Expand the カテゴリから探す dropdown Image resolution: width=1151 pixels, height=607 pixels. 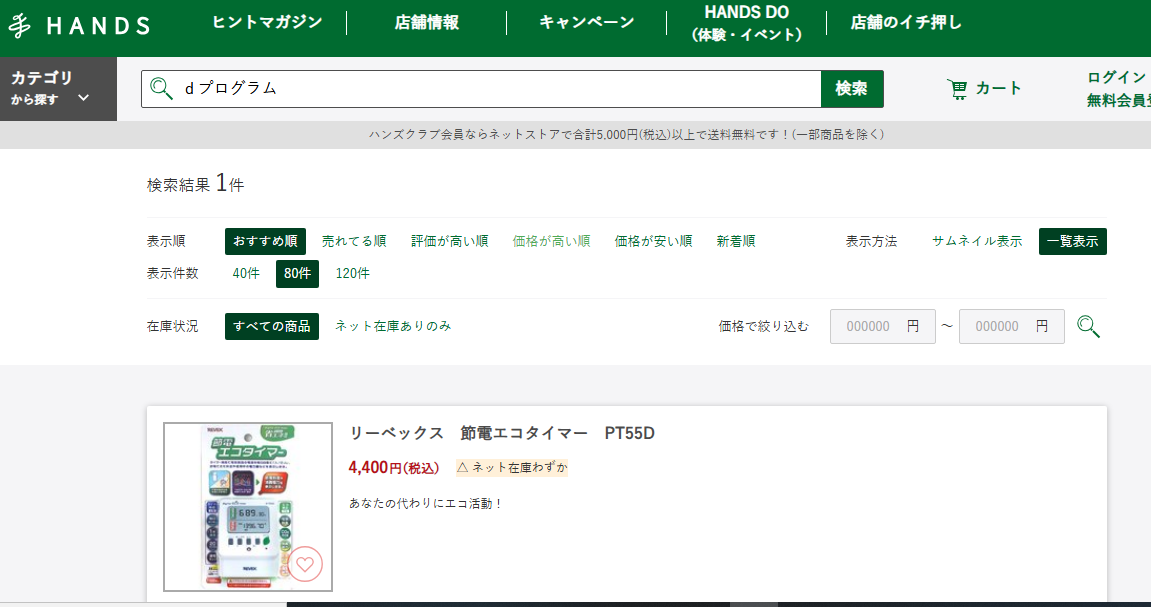(x=59, y=88)
